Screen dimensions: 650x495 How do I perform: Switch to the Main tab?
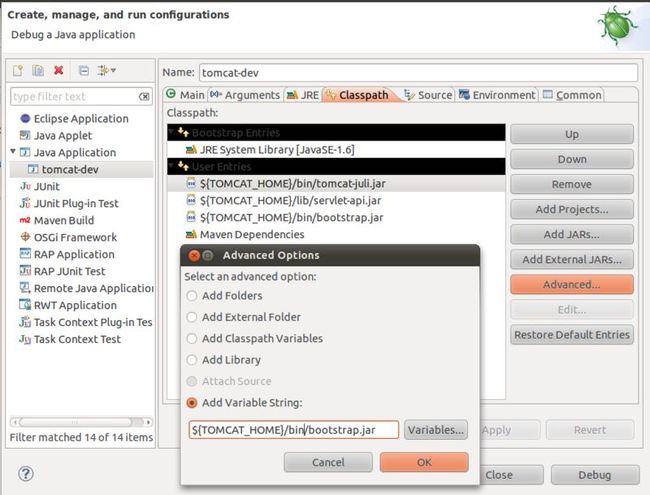[185, 95]
